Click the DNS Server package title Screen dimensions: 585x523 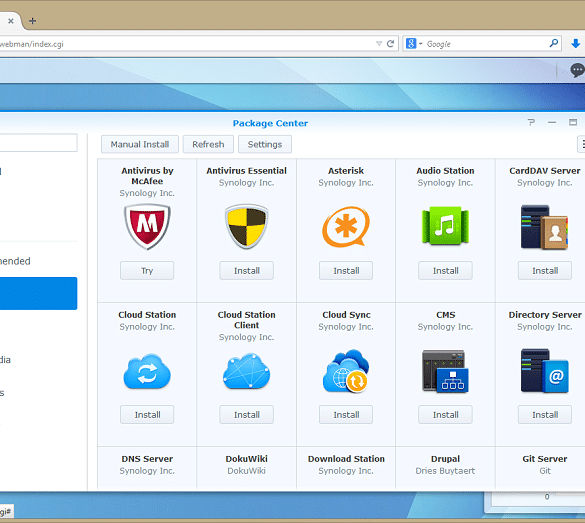147,458
